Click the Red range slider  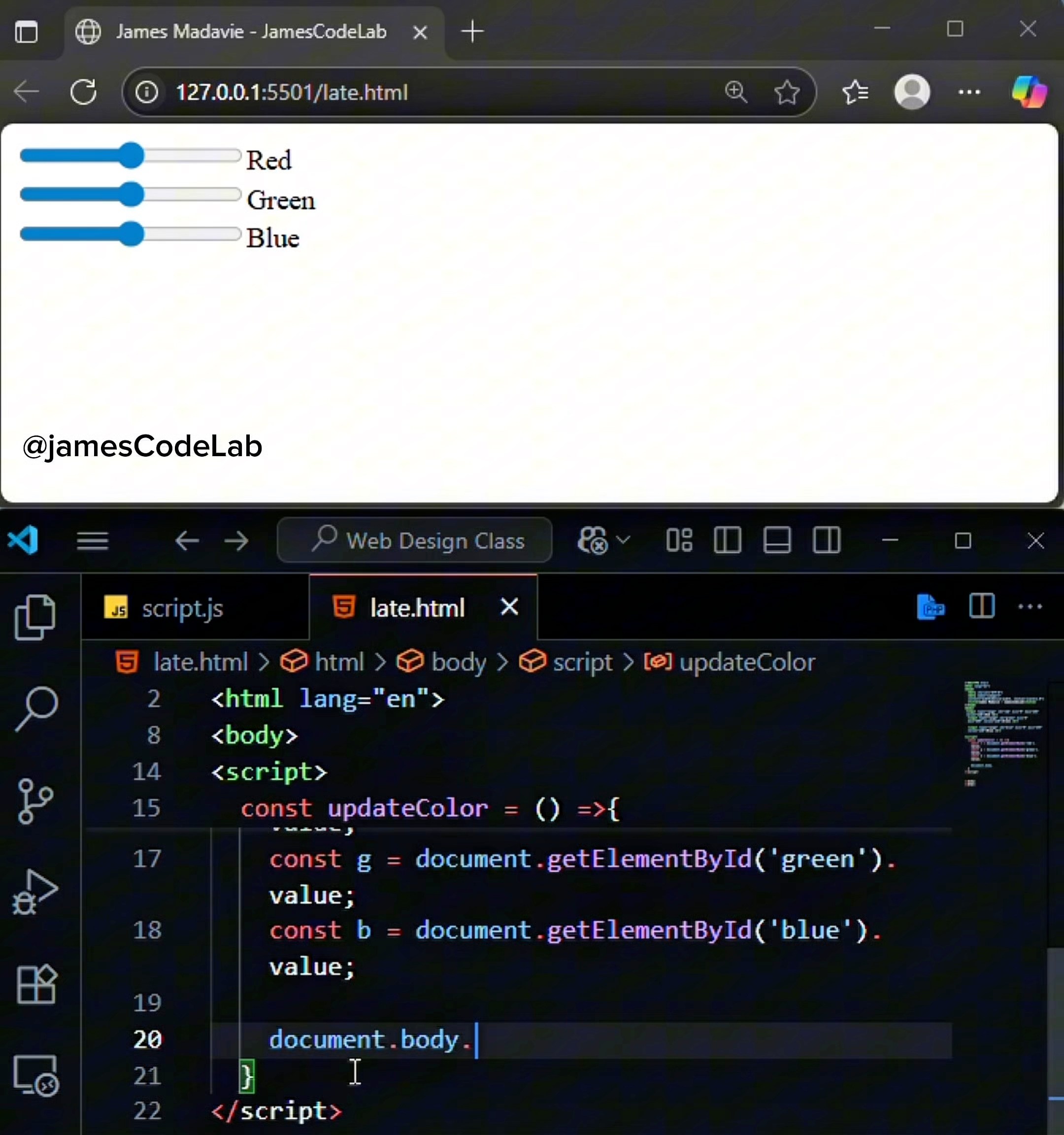pyautogui.click(x=130, y=156)
